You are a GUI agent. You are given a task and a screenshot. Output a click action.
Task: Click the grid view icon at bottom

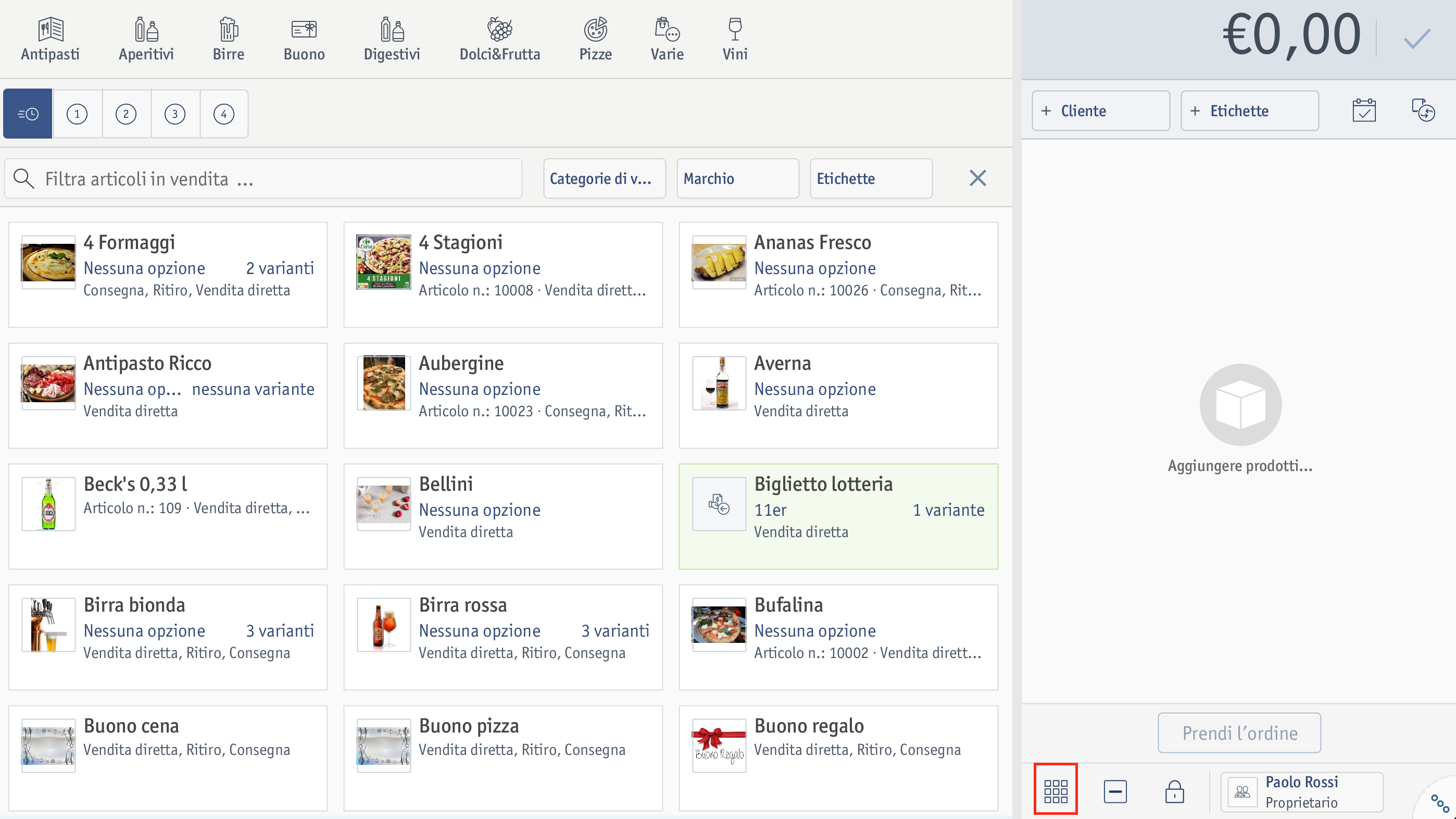point(1055,790)
